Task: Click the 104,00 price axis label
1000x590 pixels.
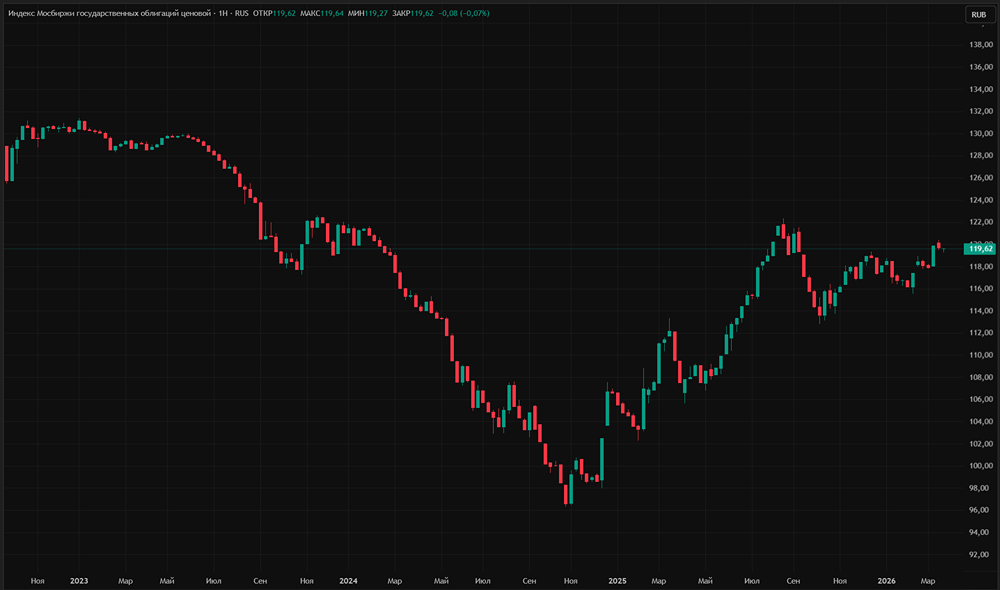Action: point(981,422)
